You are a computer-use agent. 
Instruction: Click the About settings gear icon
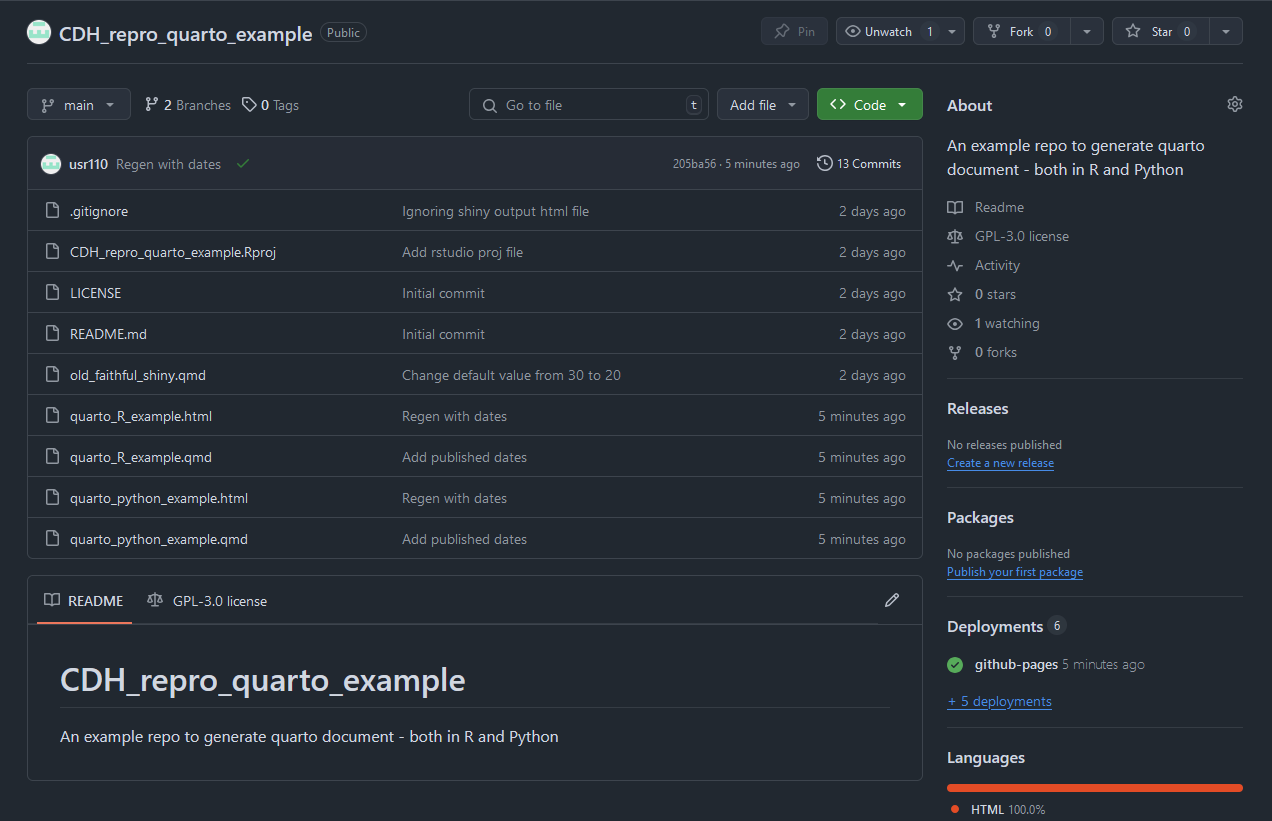tap(1235, 104)
